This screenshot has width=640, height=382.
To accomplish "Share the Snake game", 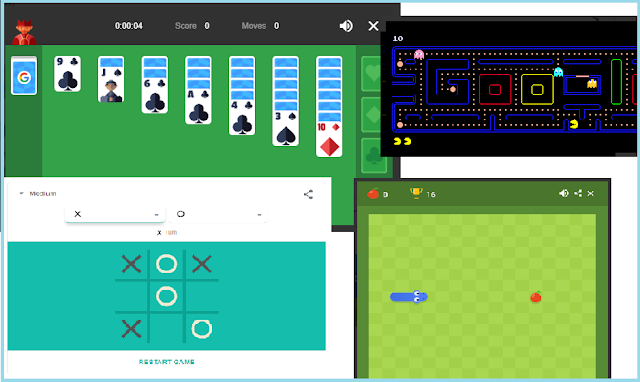I will (578, 193).
